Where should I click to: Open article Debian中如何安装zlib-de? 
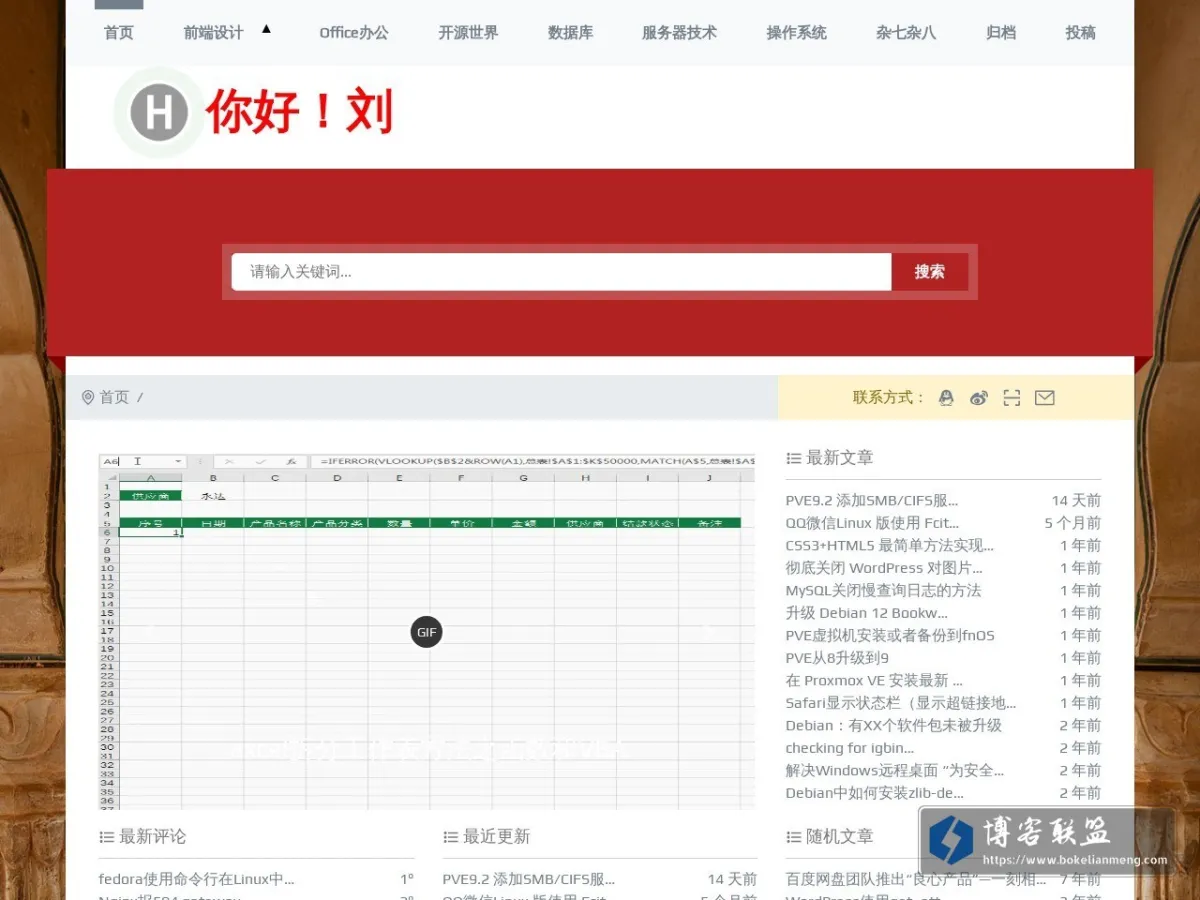click(875, 793)
